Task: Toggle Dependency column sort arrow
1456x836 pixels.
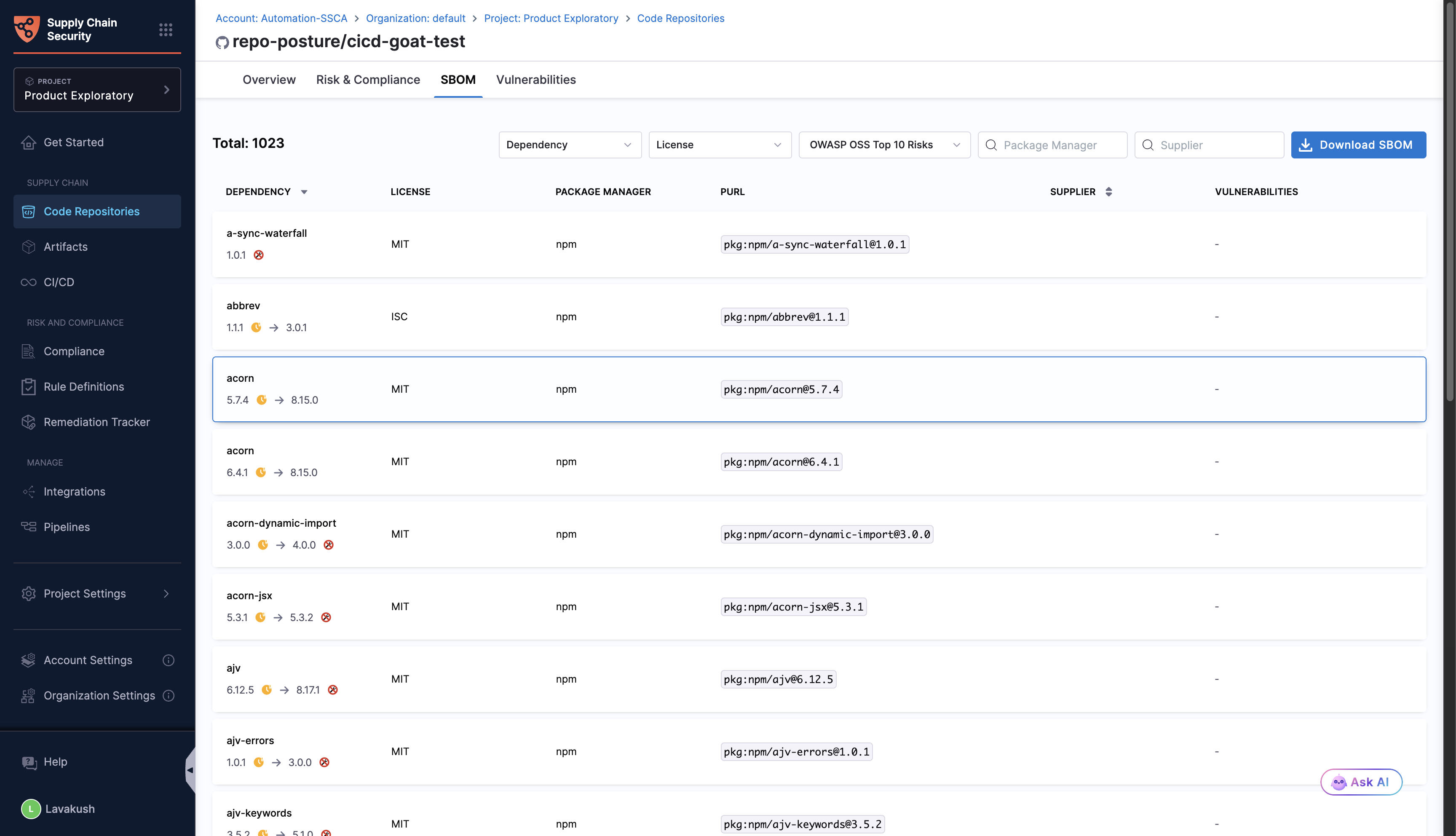Action: pyautogui.click(x=304, y=192)
